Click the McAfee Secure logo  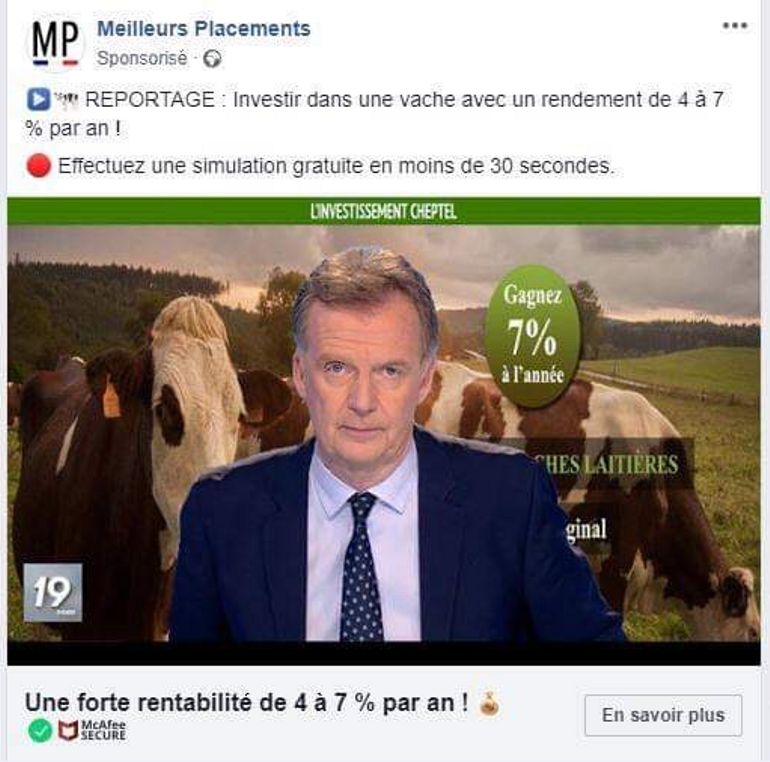(x=92, y=731)
